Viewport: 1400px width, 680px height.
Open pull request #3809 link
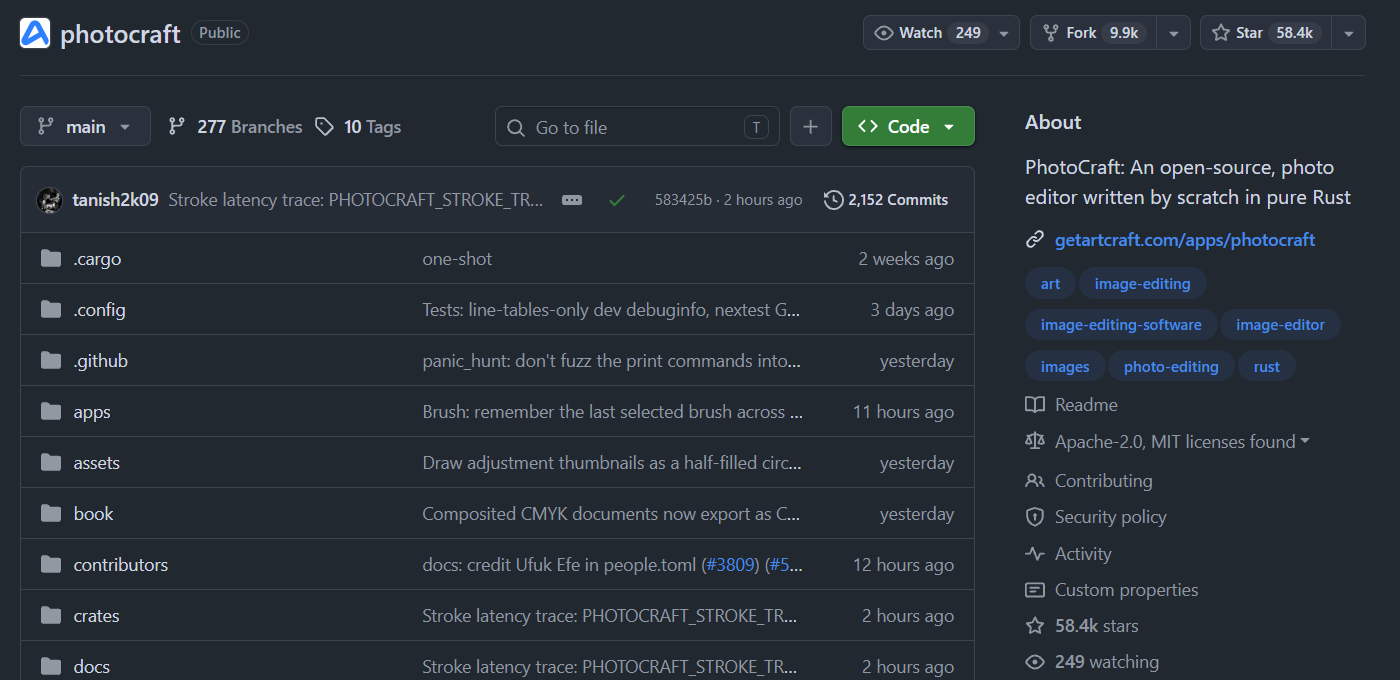(731, 565)
